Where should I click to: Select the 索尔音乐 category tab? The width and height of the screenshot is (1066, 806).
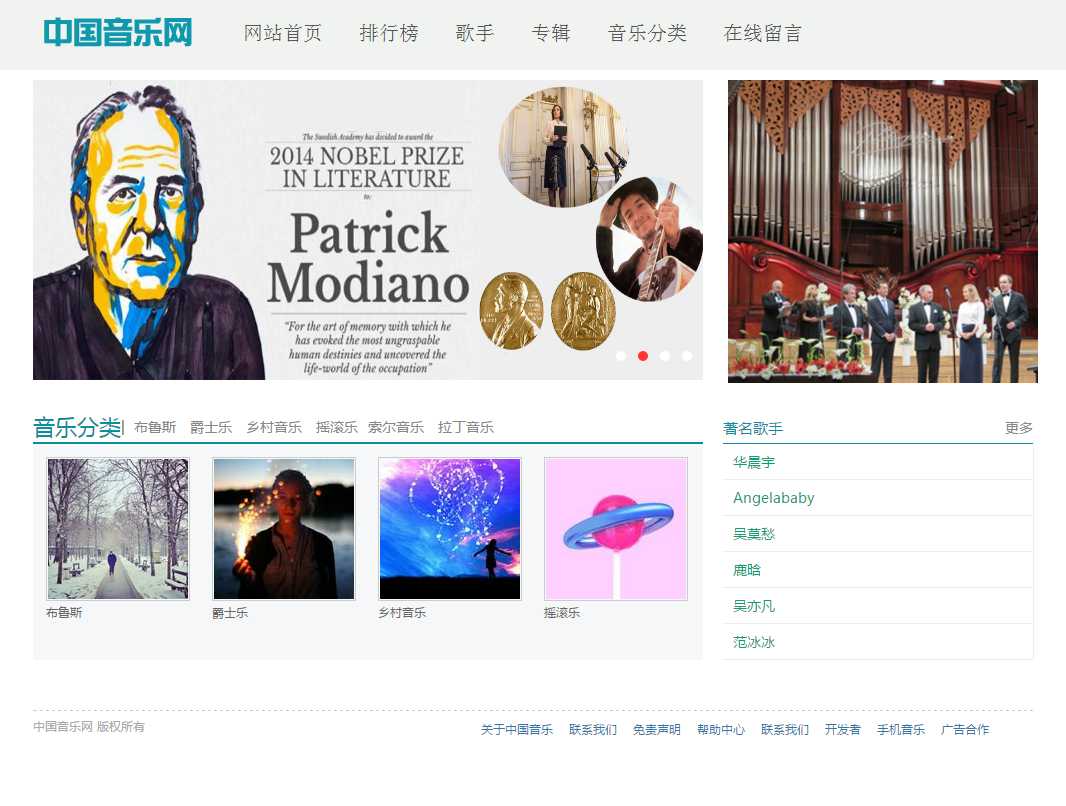(x=396, y=427)
